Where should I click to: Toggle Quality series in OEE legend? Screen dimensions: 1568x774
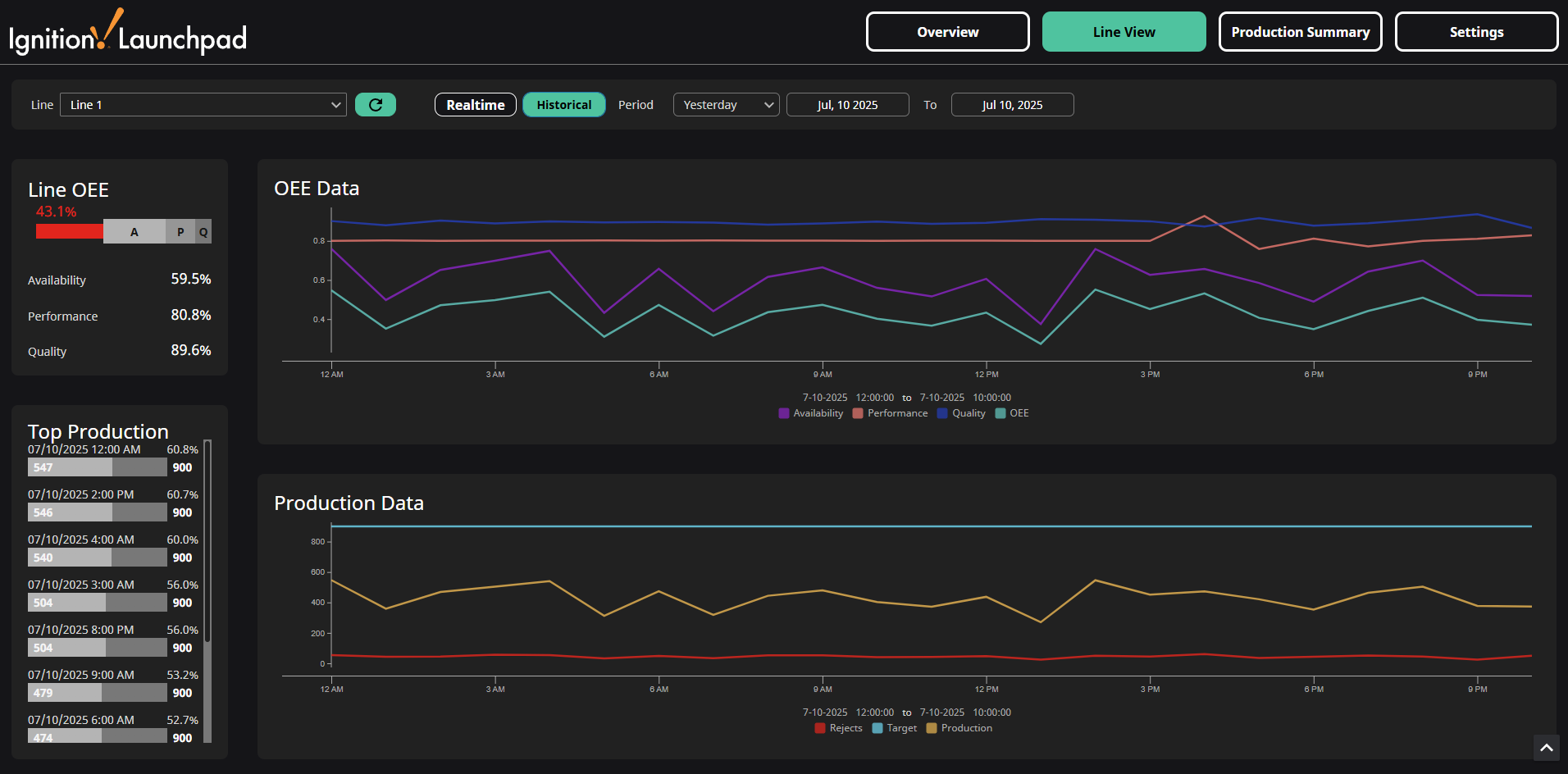(961, 413)
